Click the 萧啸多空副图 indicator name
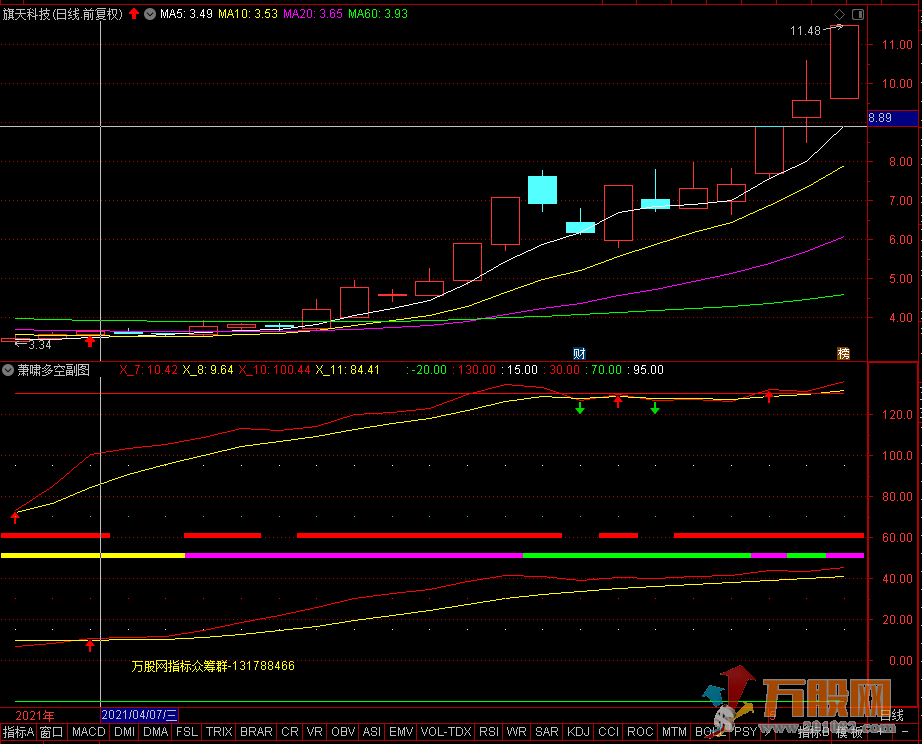Viewport: 922px width, 744px height. pos(54,370)
